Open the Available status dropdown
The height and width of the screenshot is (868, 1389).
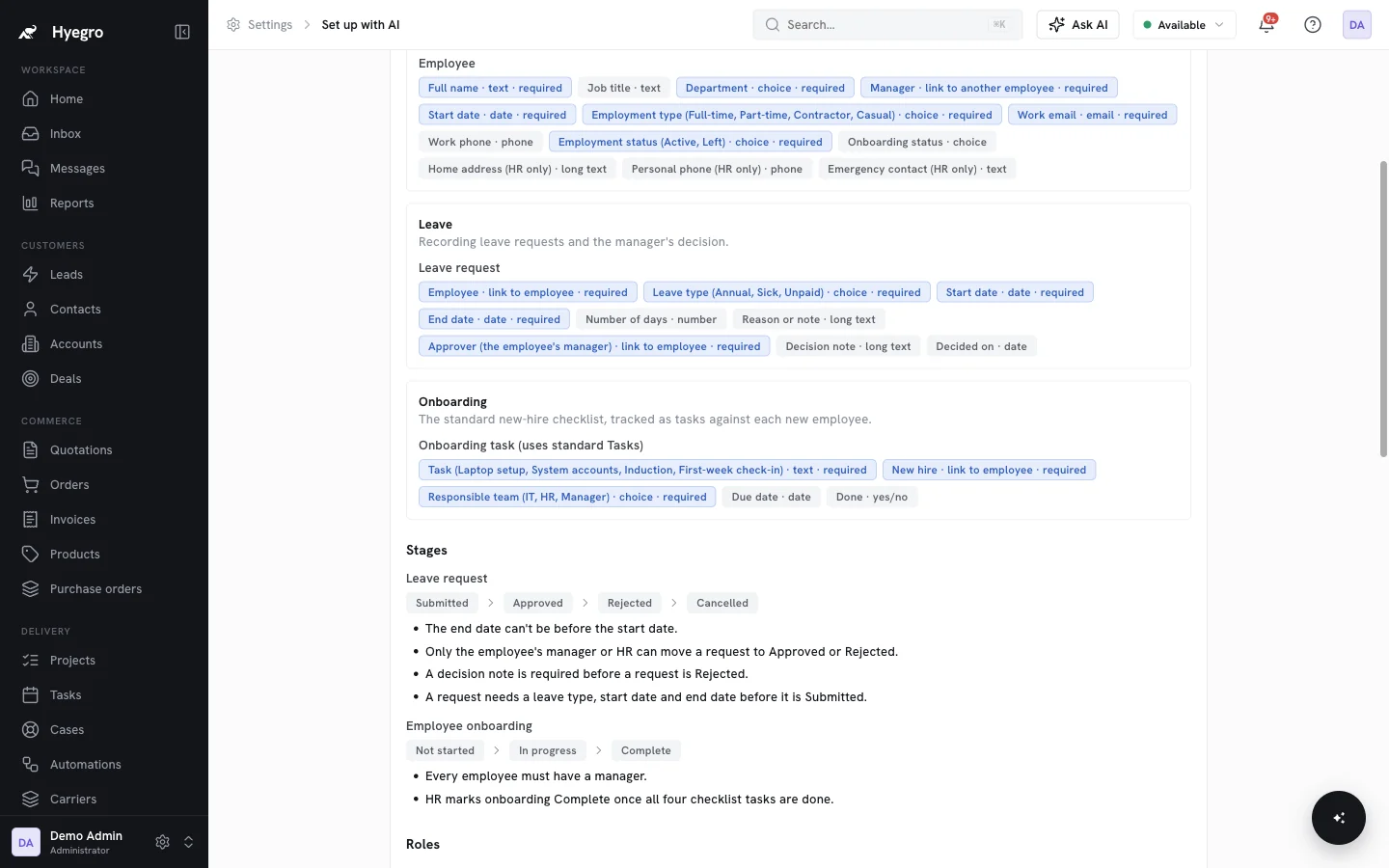1185,25
